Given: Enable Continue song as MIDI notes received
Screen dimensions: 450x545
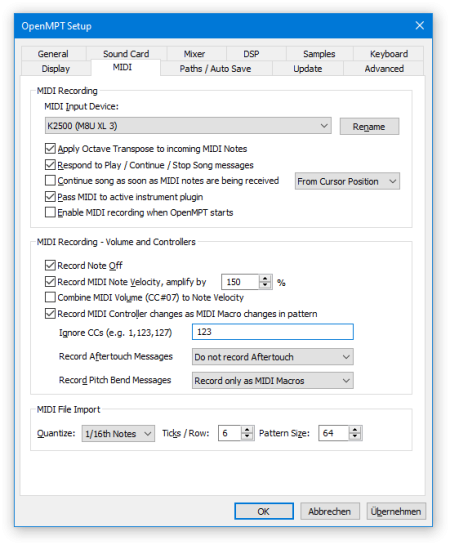Looking at the screenshot, I should point(50,180).
